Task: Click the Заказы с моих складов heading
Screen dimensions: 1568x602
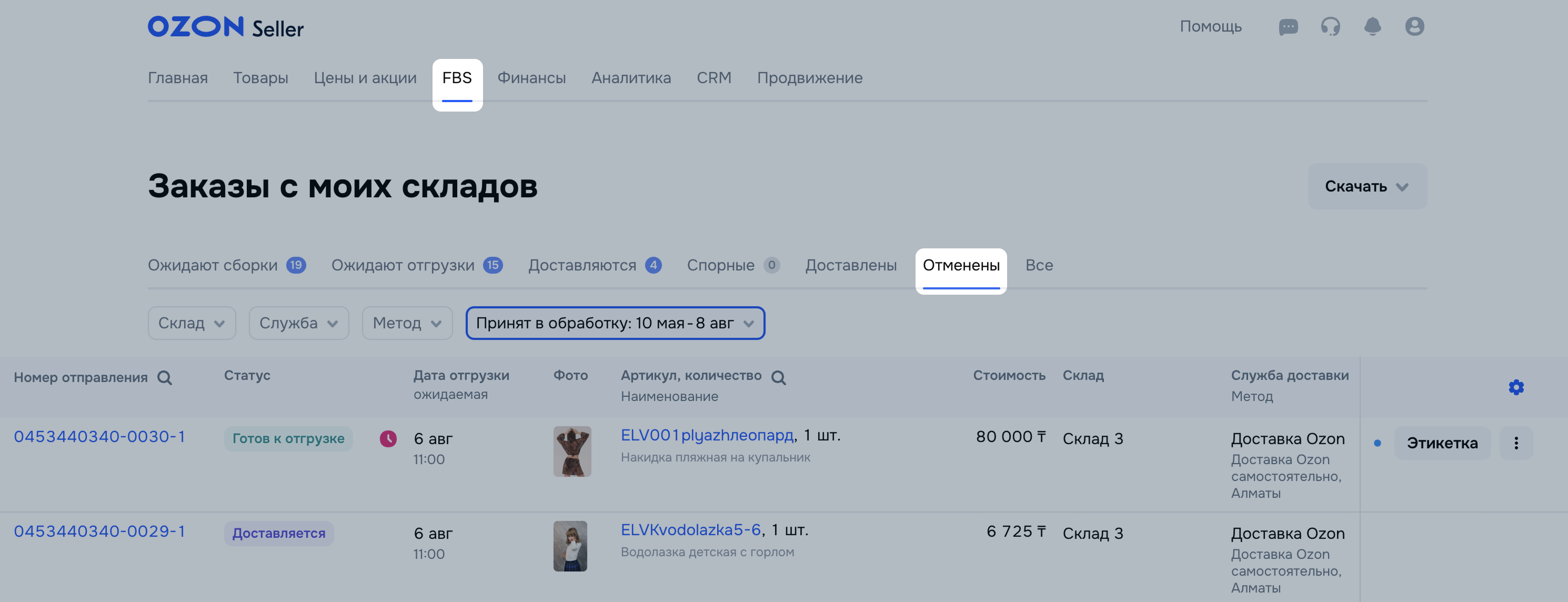Action: [343, 186]
